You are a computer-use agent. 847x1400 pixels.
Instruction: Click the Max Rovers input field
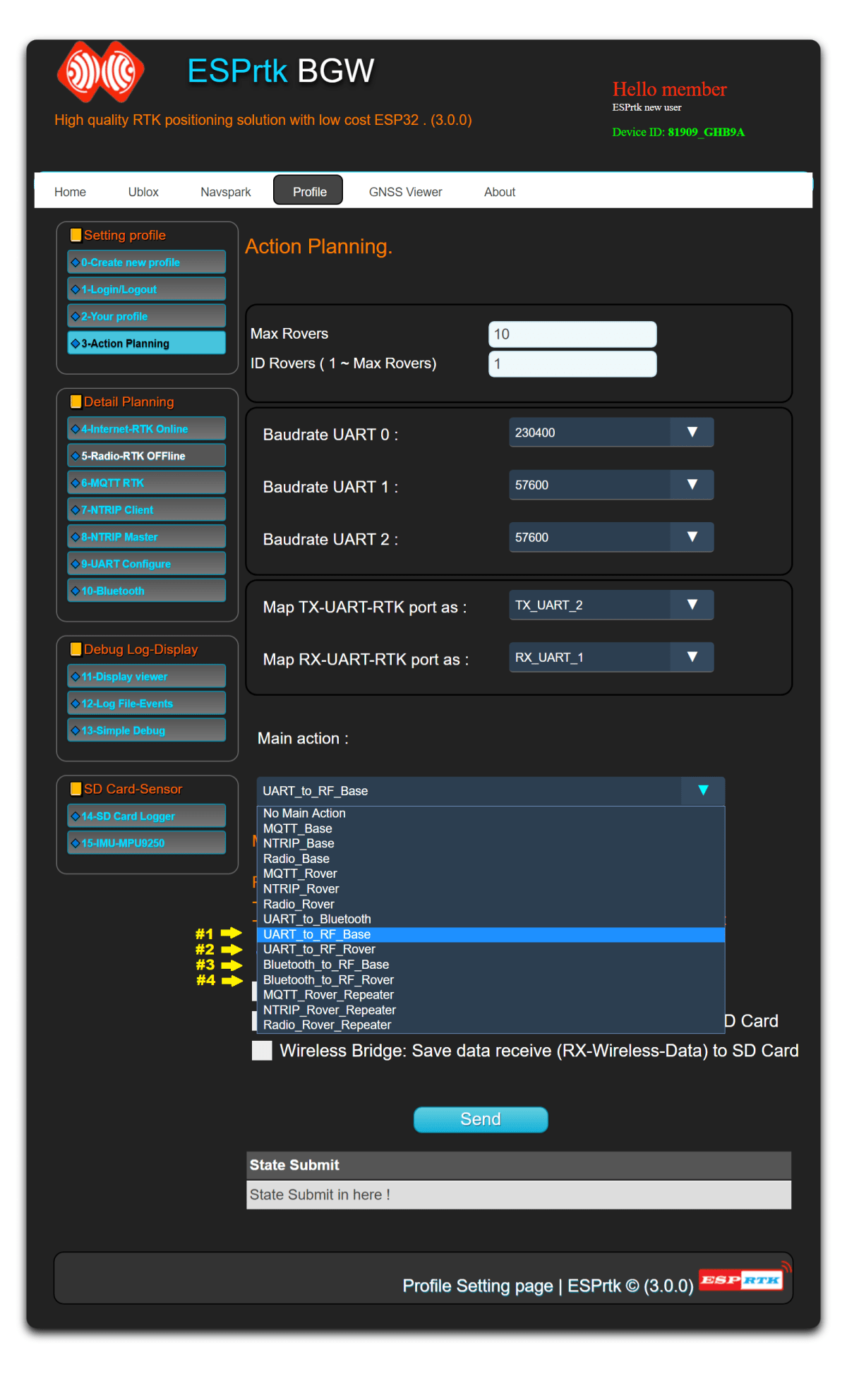click(572, 334)
